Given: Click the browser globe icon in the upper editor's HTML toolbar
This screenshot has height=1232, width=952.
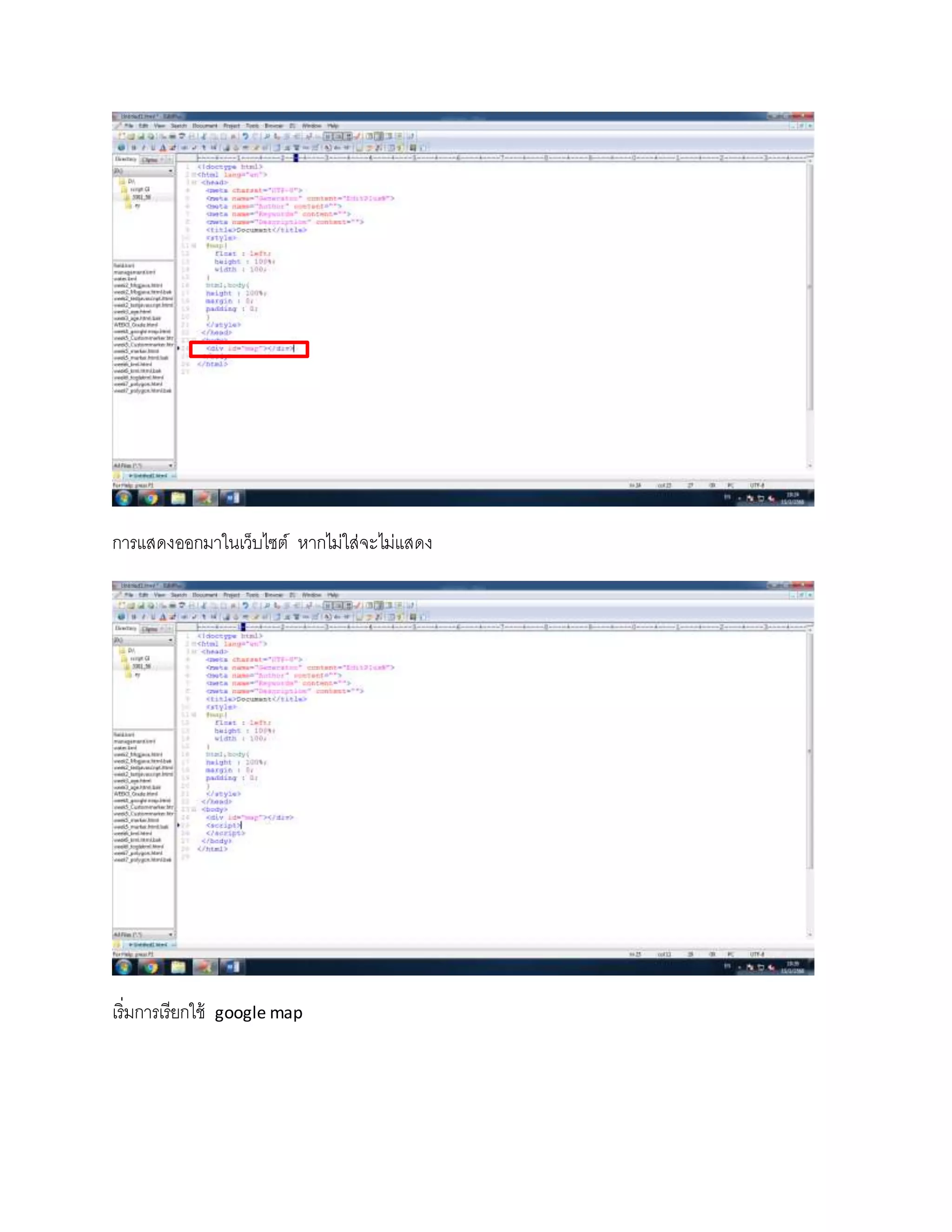Looking at the screenshot, I should click(121, 148).
